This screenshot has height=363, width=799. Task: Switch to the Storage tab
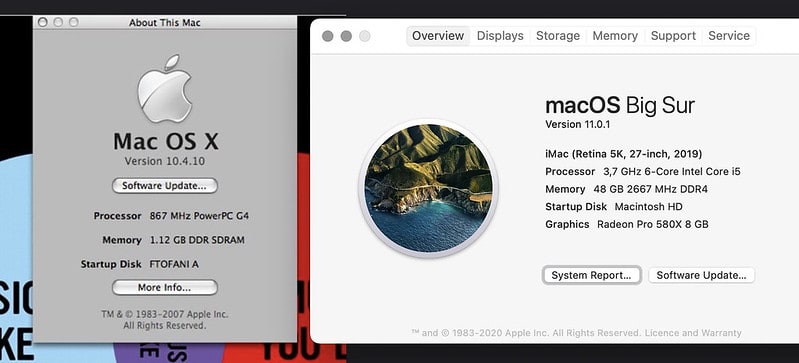[557, 36]
